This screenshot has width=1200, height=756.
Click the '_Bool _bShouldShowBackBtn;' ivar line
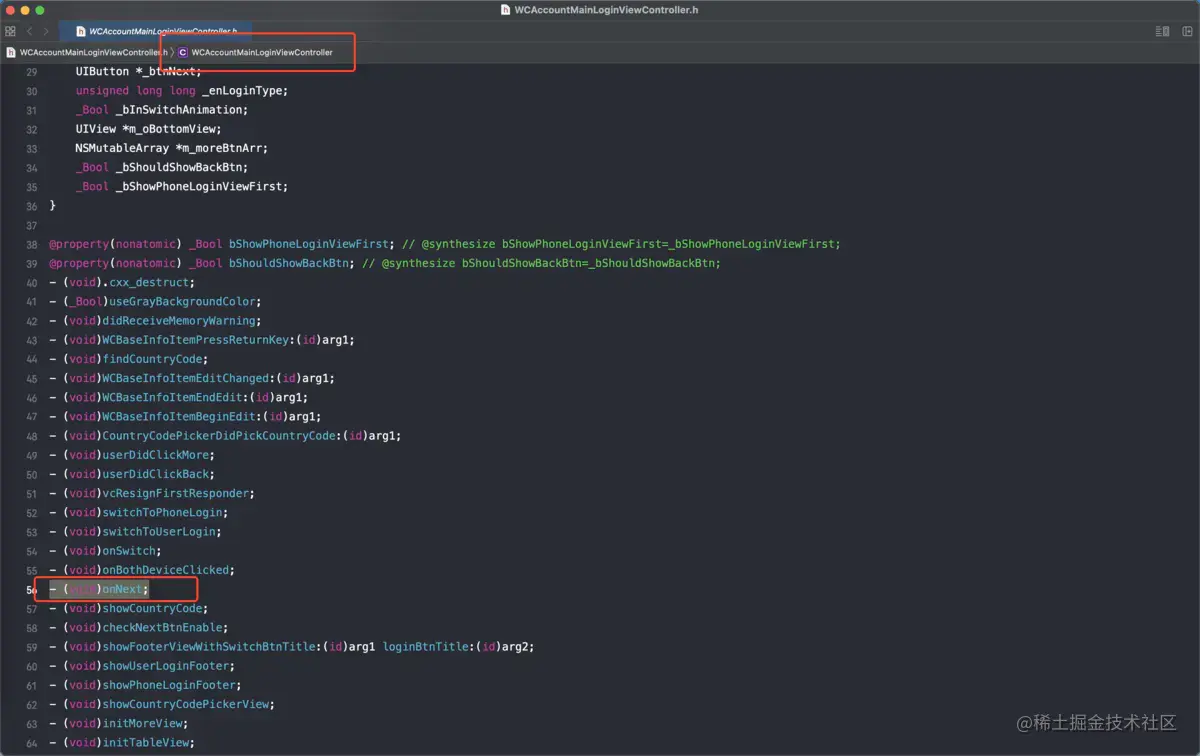point(161,167)
